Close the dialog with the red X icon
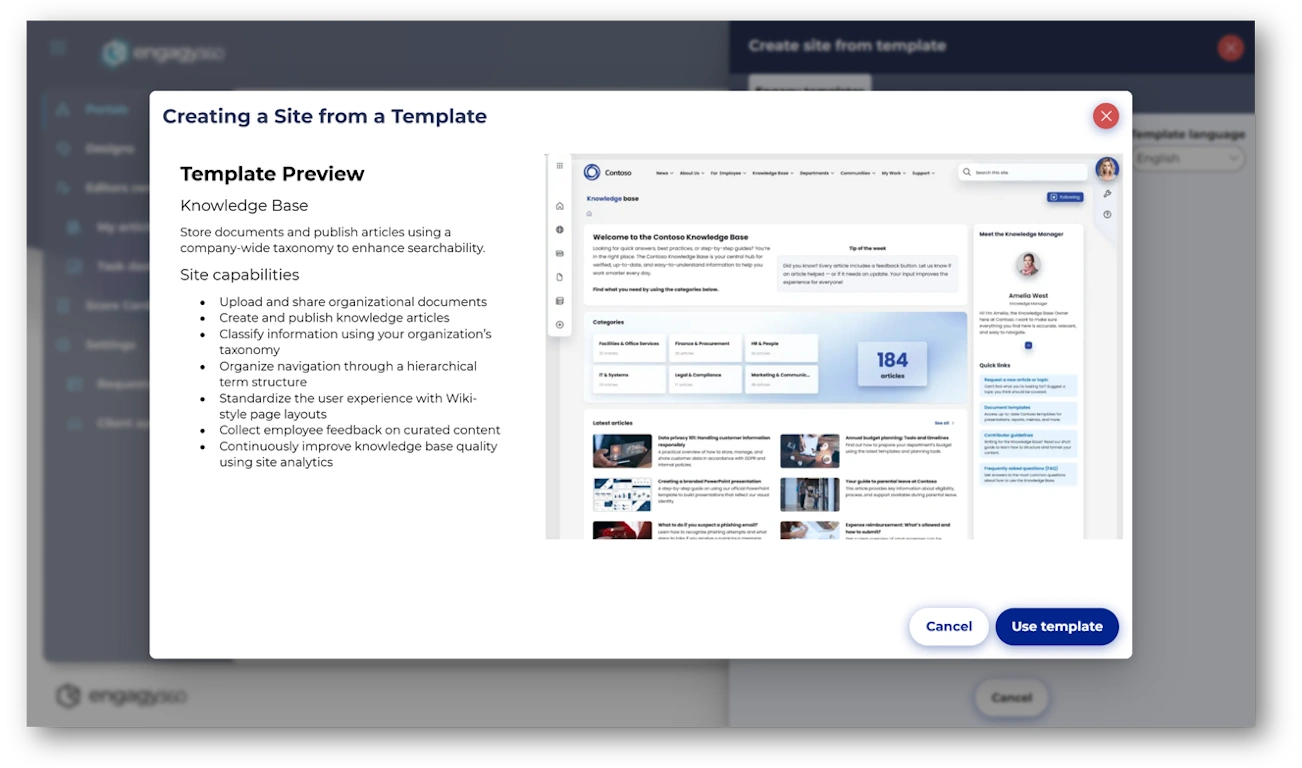 pyautogui.click(x=1105, y=117)
